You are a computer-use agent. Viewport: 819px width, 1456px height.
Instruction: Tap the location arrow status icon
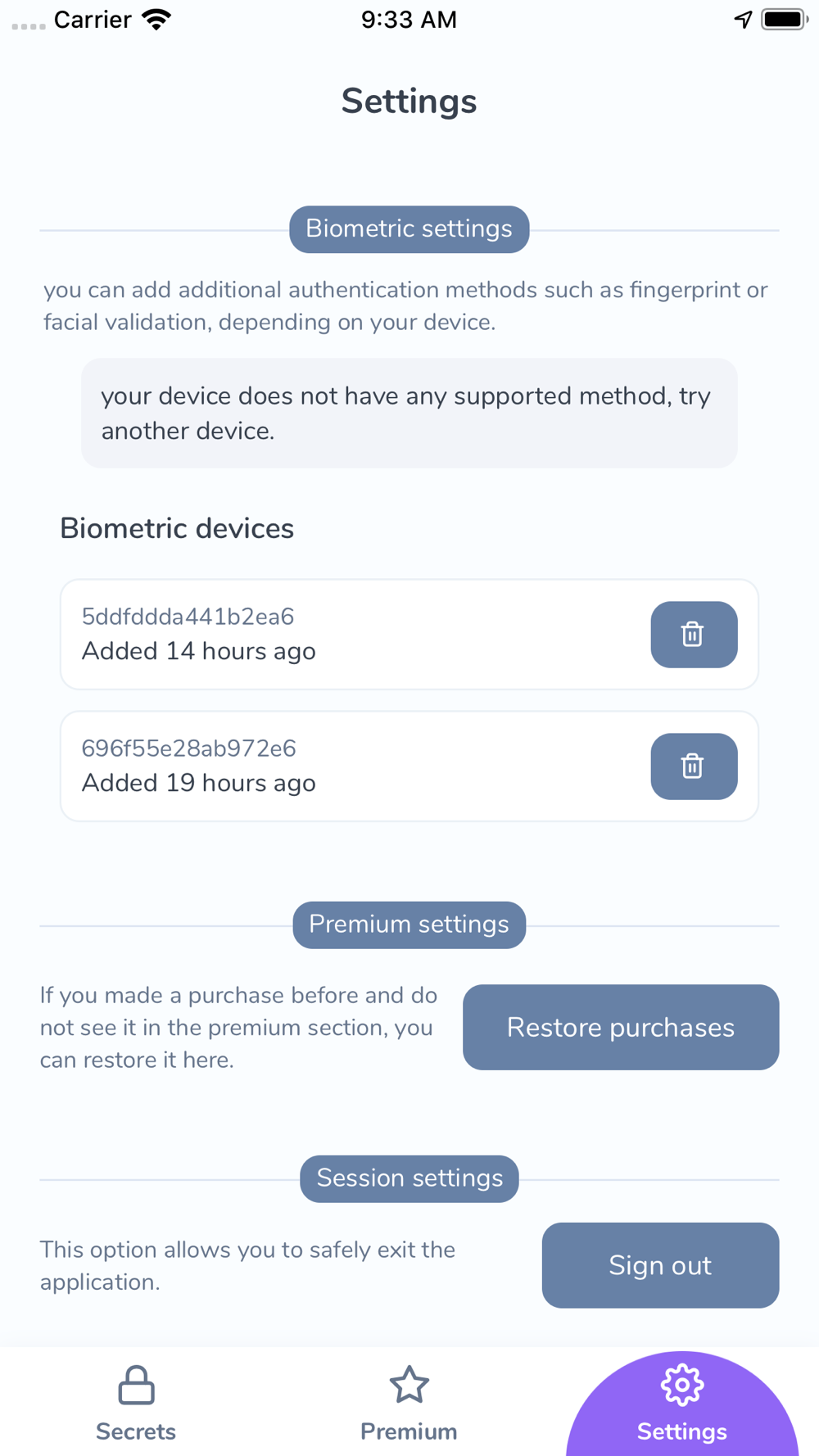(743, 20)
